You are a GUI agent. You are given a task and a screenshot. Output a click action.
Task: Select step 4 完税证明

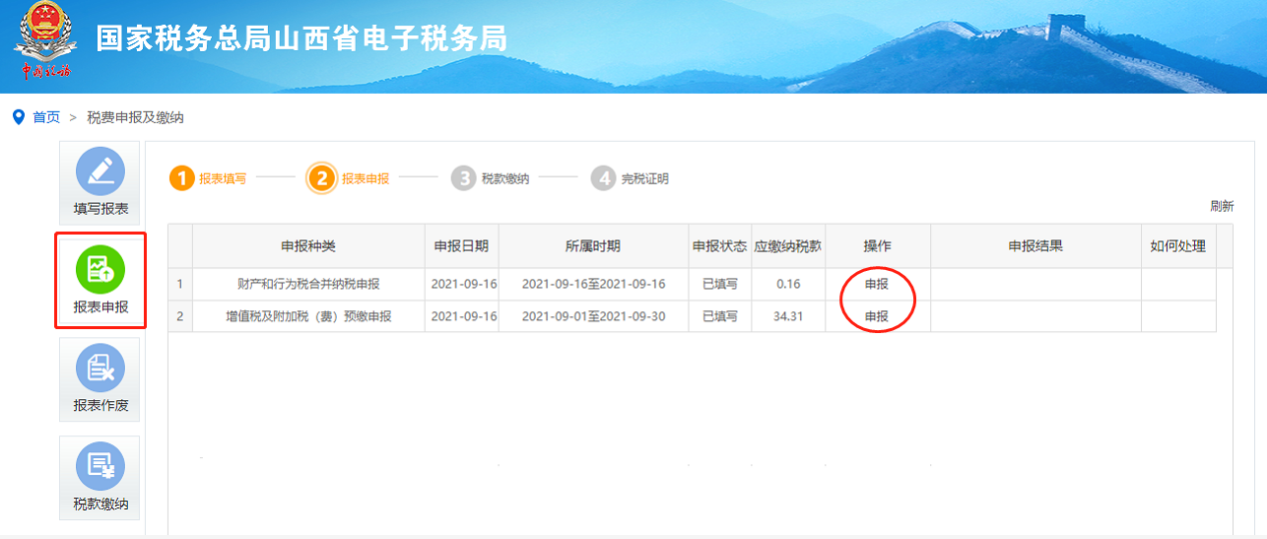[630, 179]
